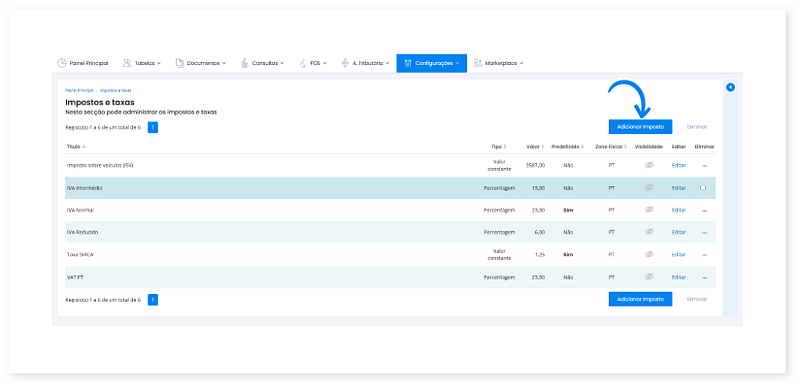The height and width of the screenshot is (388, 800).
Task: Edit the Taxa SPICA row
Action: pos(679,254)
